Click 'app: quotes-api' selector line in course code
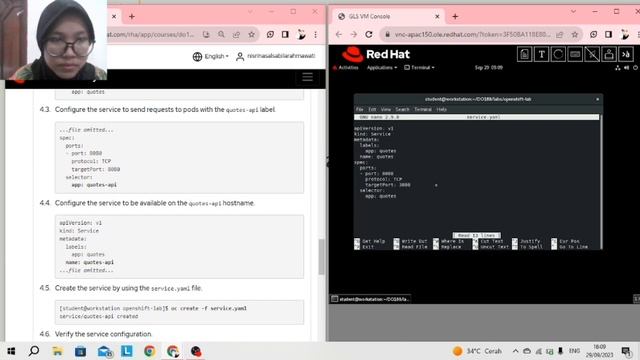 coord(94,185)
